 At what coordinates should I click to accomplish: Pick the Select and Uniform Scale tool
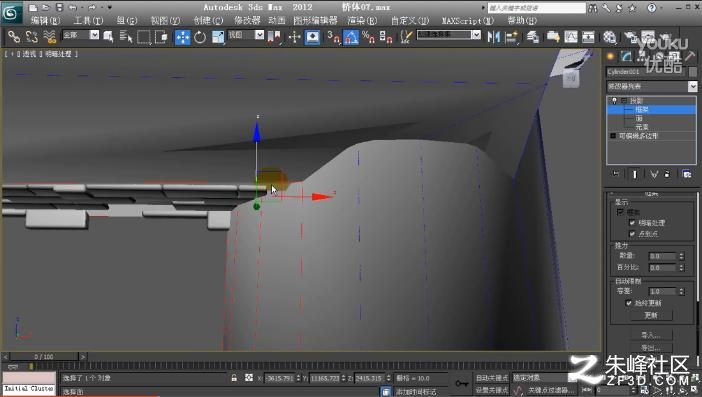click(x=218, y=37)
